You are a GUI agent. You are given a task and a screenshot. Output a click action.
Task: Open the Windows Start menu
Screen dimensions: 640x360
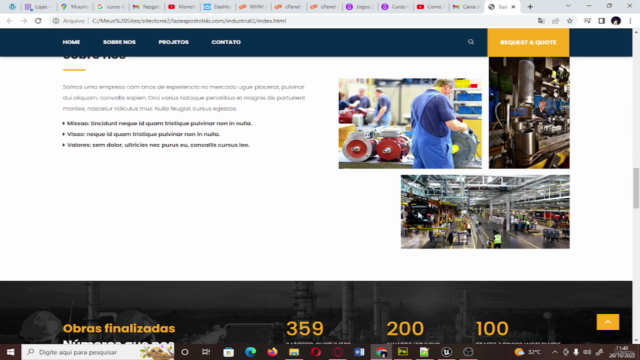(x=11, y=352)
